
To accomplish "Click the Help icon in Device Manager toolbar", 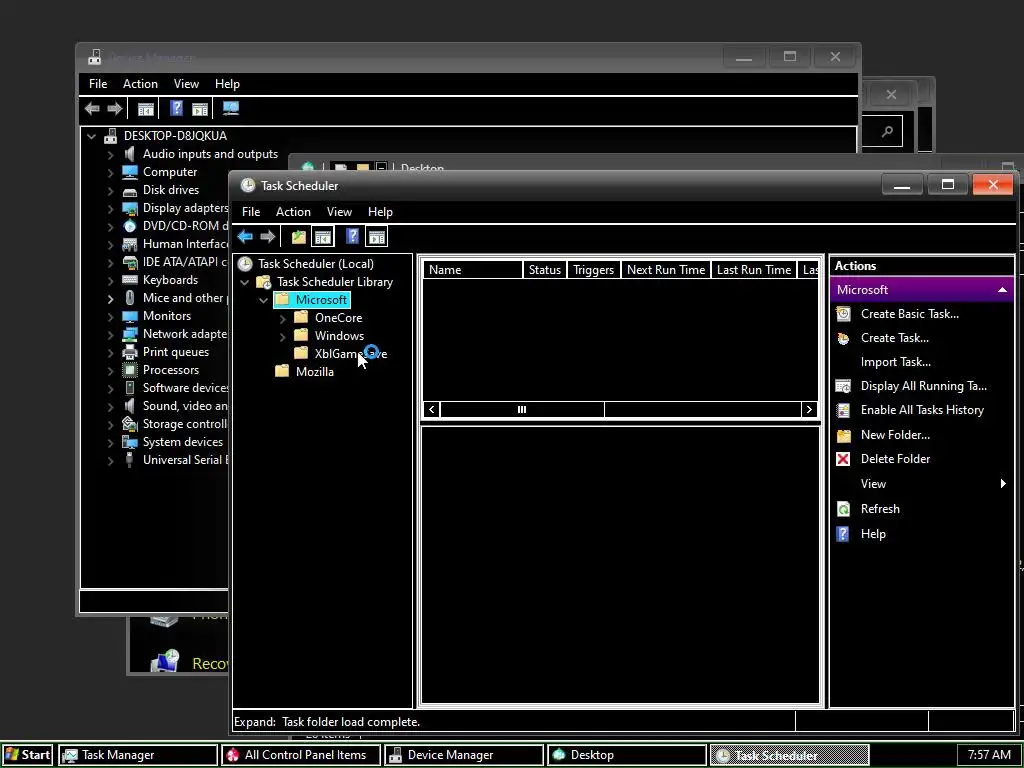I will [x=176, y=108].
